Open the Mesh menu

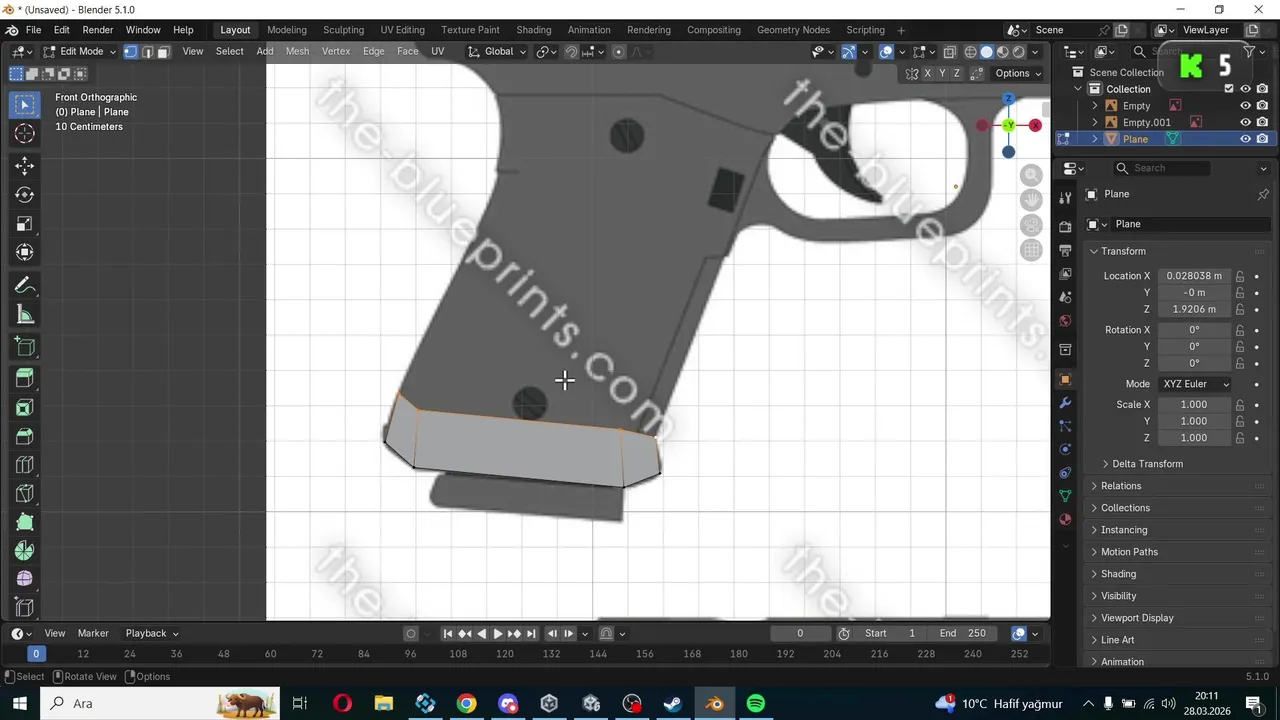tap(297, 51)
